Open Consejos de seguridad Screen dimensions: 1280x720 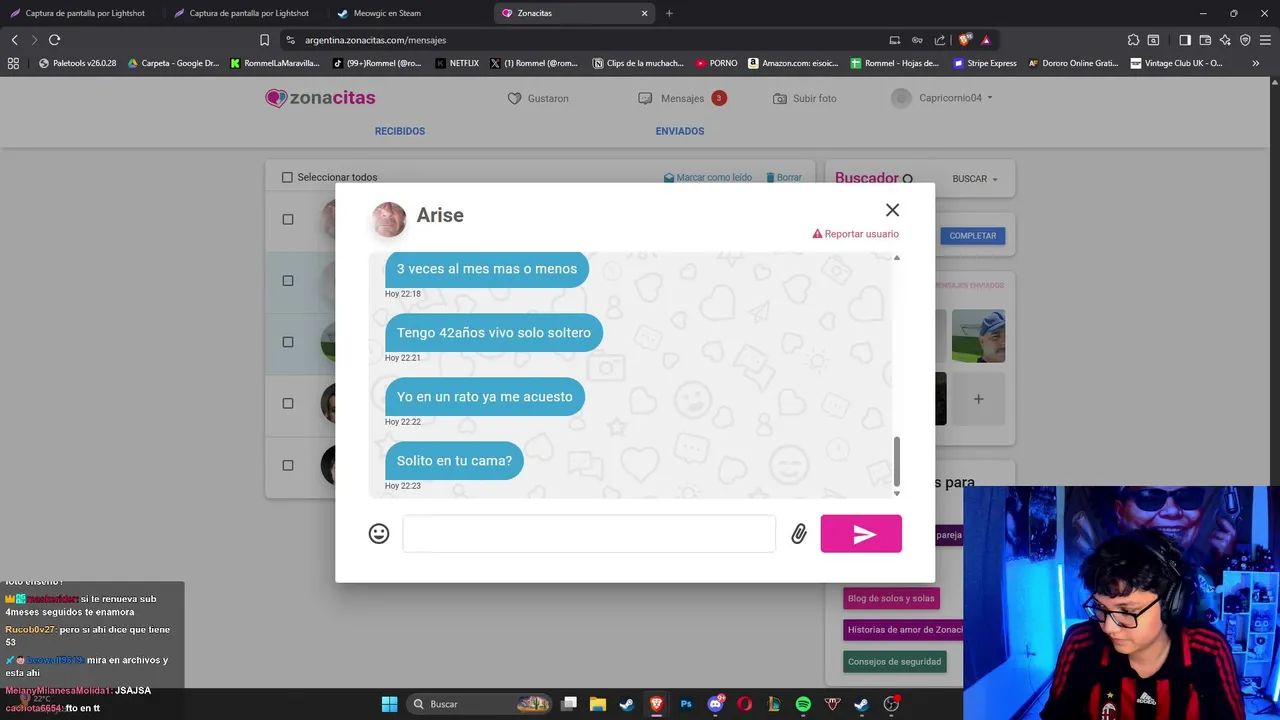(x=894, y=662)
